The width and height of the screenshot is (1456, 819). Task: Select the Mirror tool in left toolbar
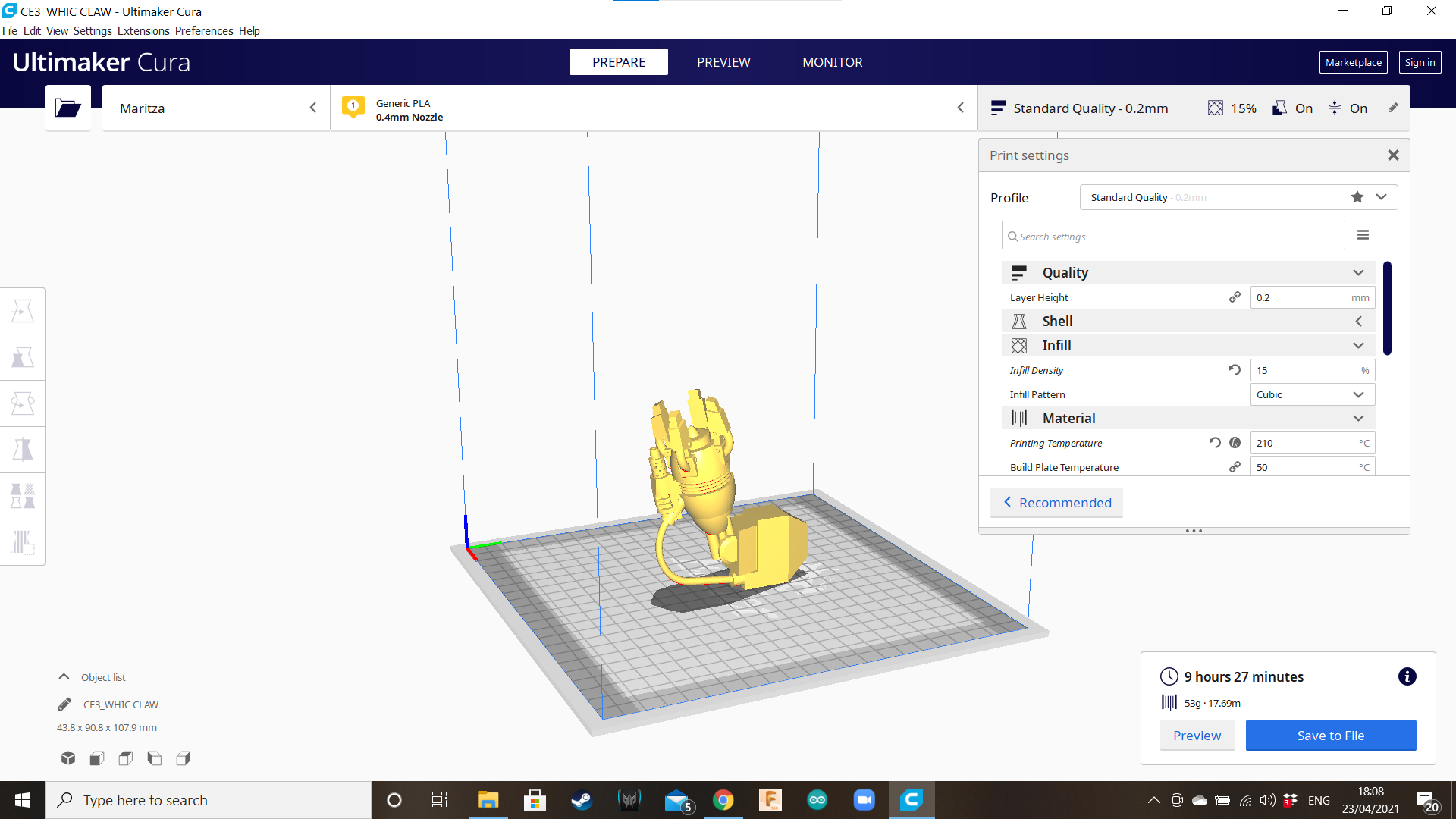[23, 450]
